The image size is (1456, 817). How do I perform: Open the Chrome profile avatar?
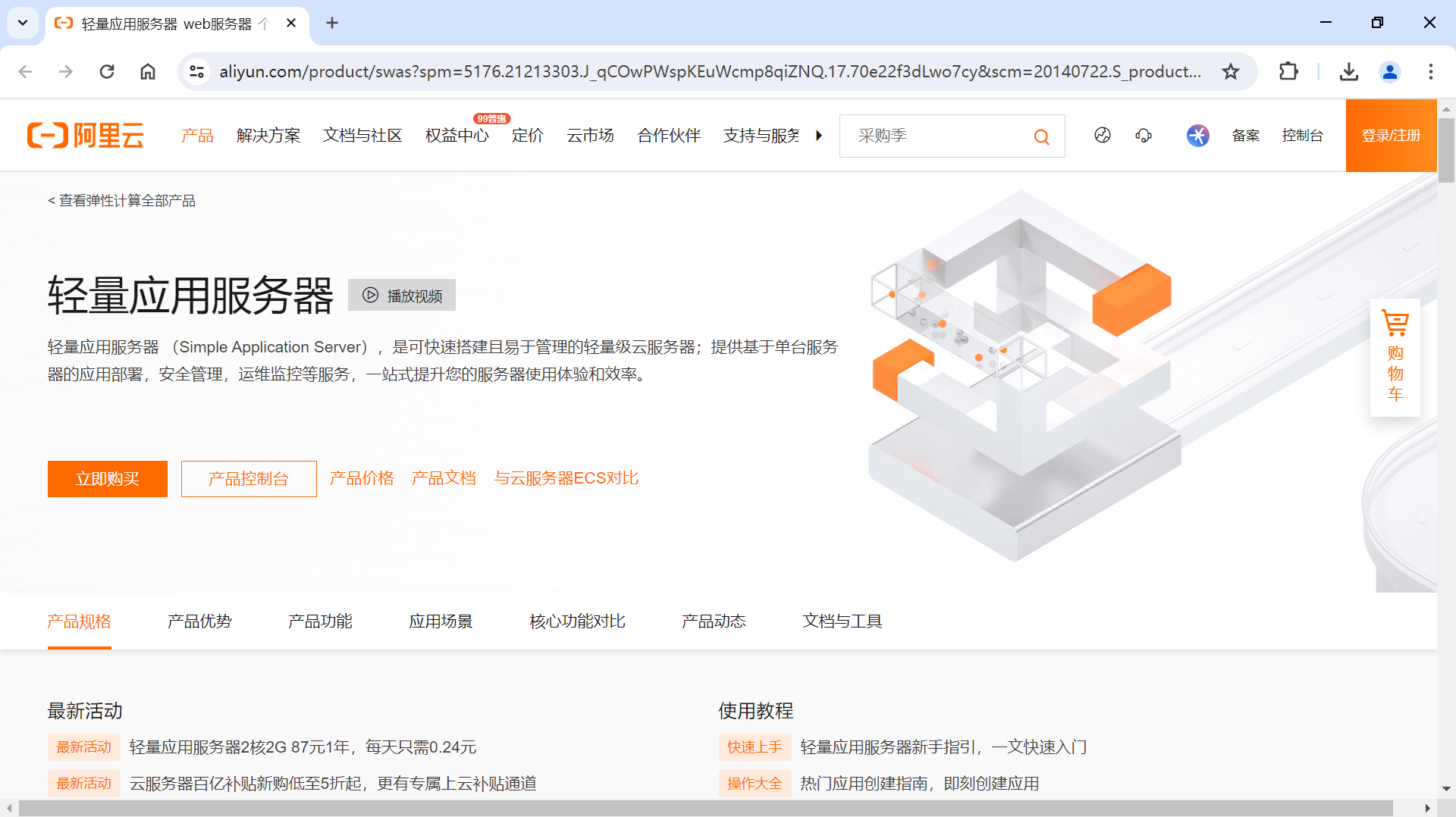coord(1390,71)
